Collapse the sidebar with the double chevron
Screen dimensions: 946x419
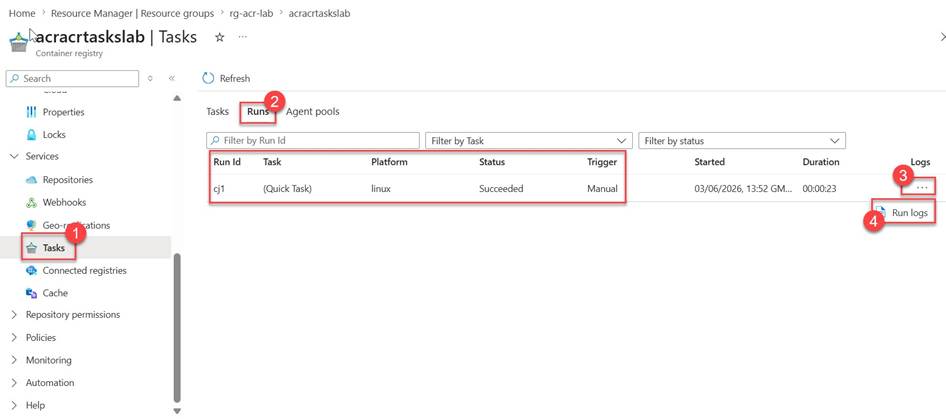click(171, 78)
